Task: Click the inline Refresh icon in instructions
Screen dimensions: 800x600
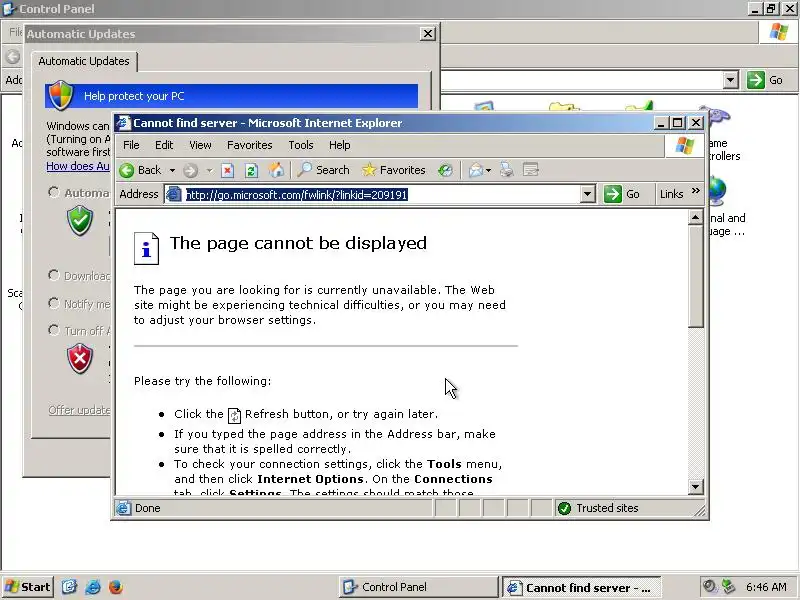Action: [x=234, y=415]
